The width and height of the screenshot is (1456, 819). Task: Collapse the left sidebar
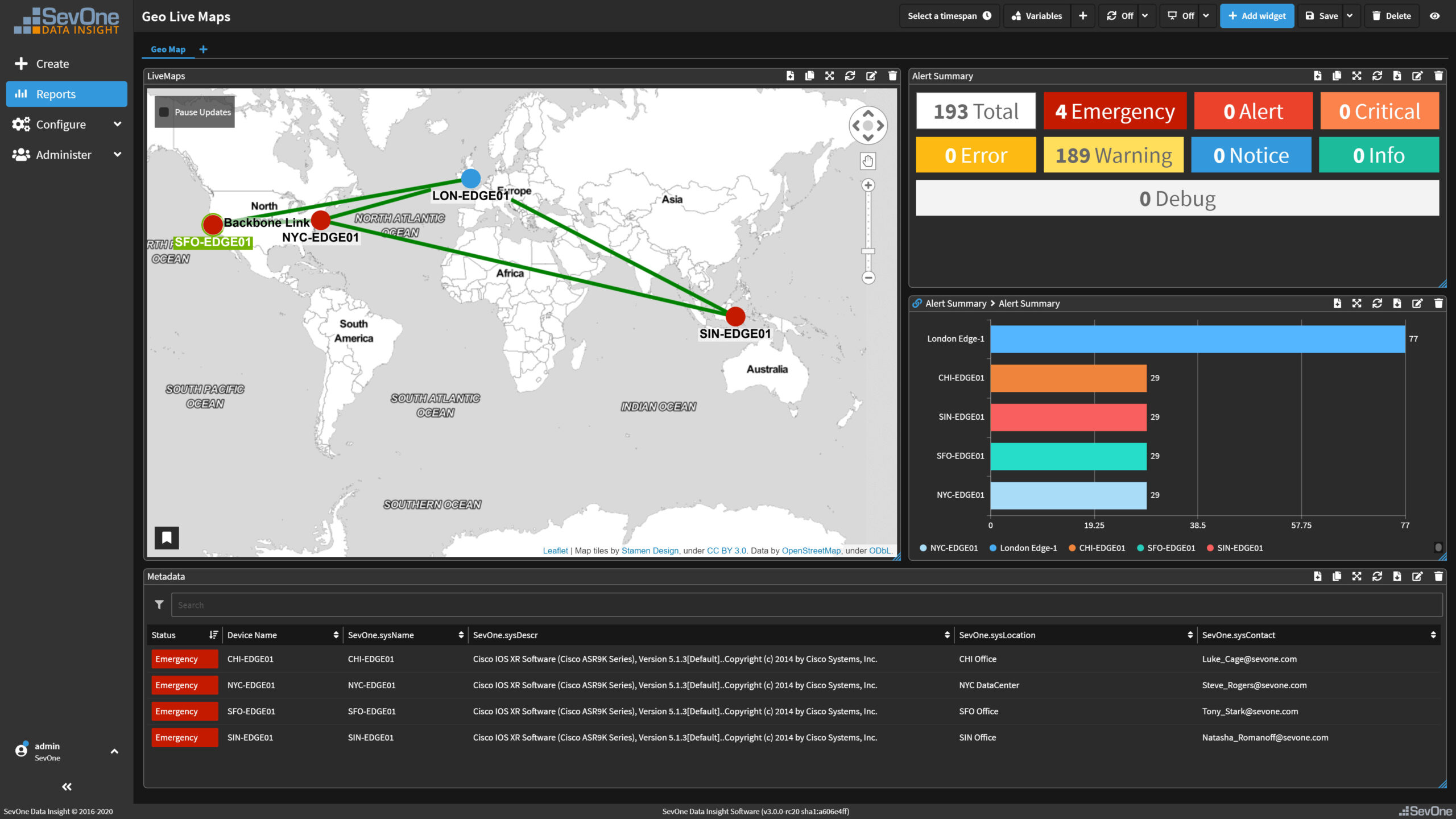click(x=67, y=787)
